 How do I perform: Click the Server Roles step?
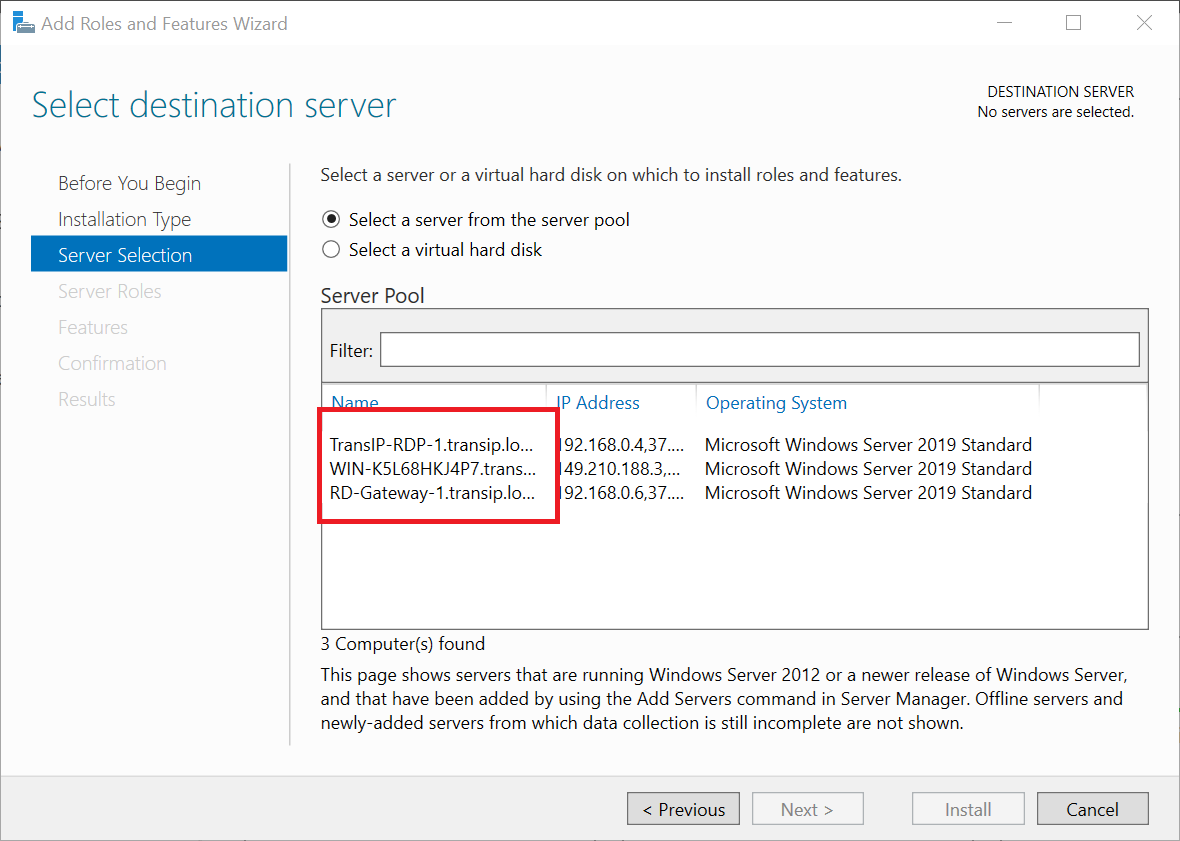point(110,291)
